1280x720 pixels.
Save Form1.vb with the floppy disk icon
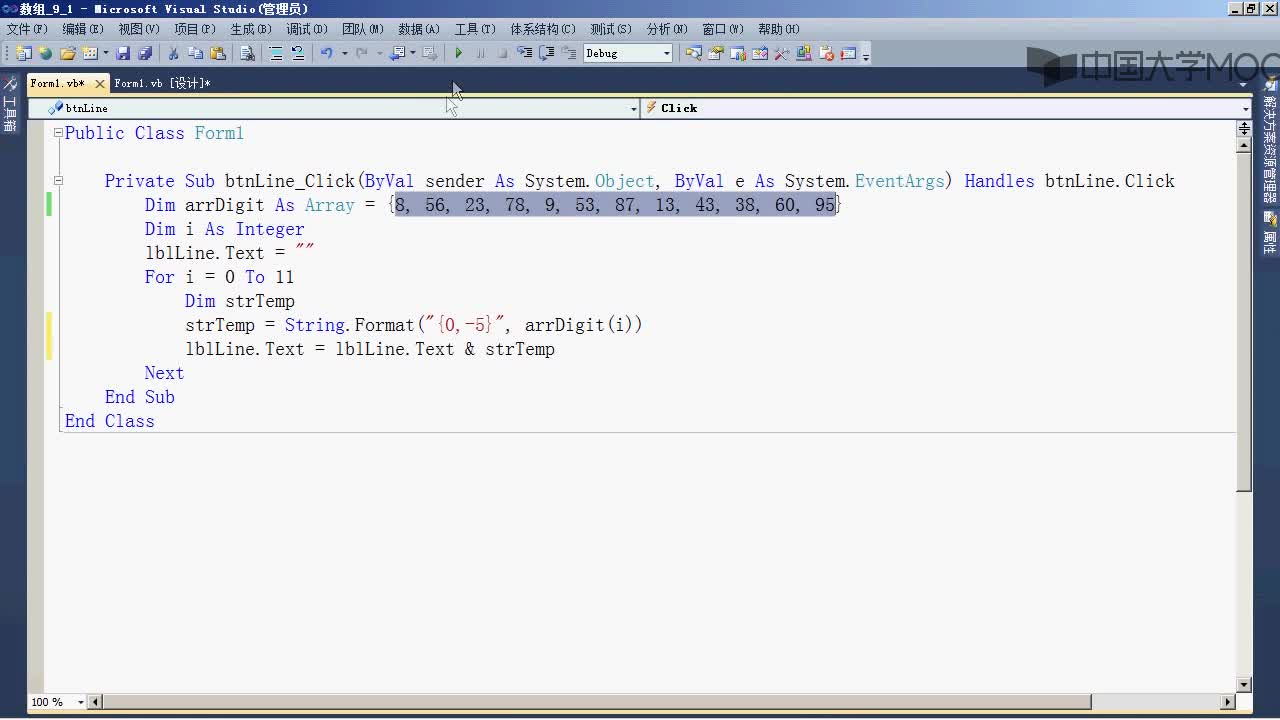pyautogui.click(x=123, y=53)
